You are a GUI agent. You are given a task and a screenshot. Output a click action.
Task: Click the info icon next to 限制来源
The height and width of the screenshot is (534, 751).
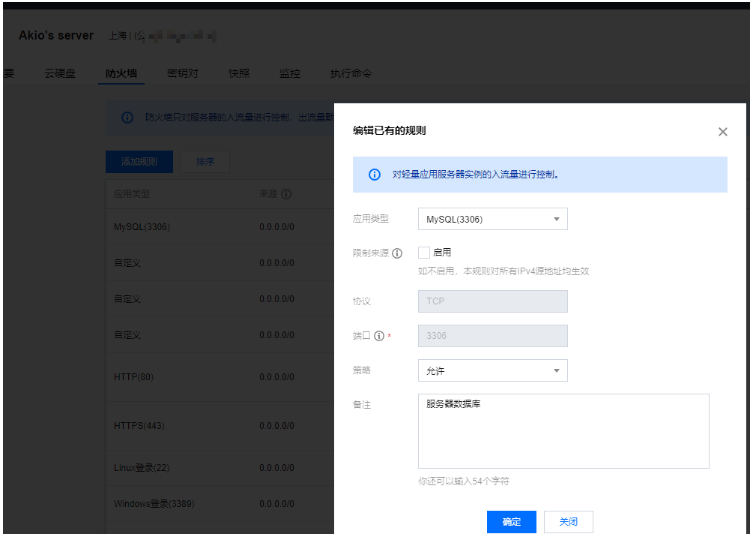pos(397,253)
